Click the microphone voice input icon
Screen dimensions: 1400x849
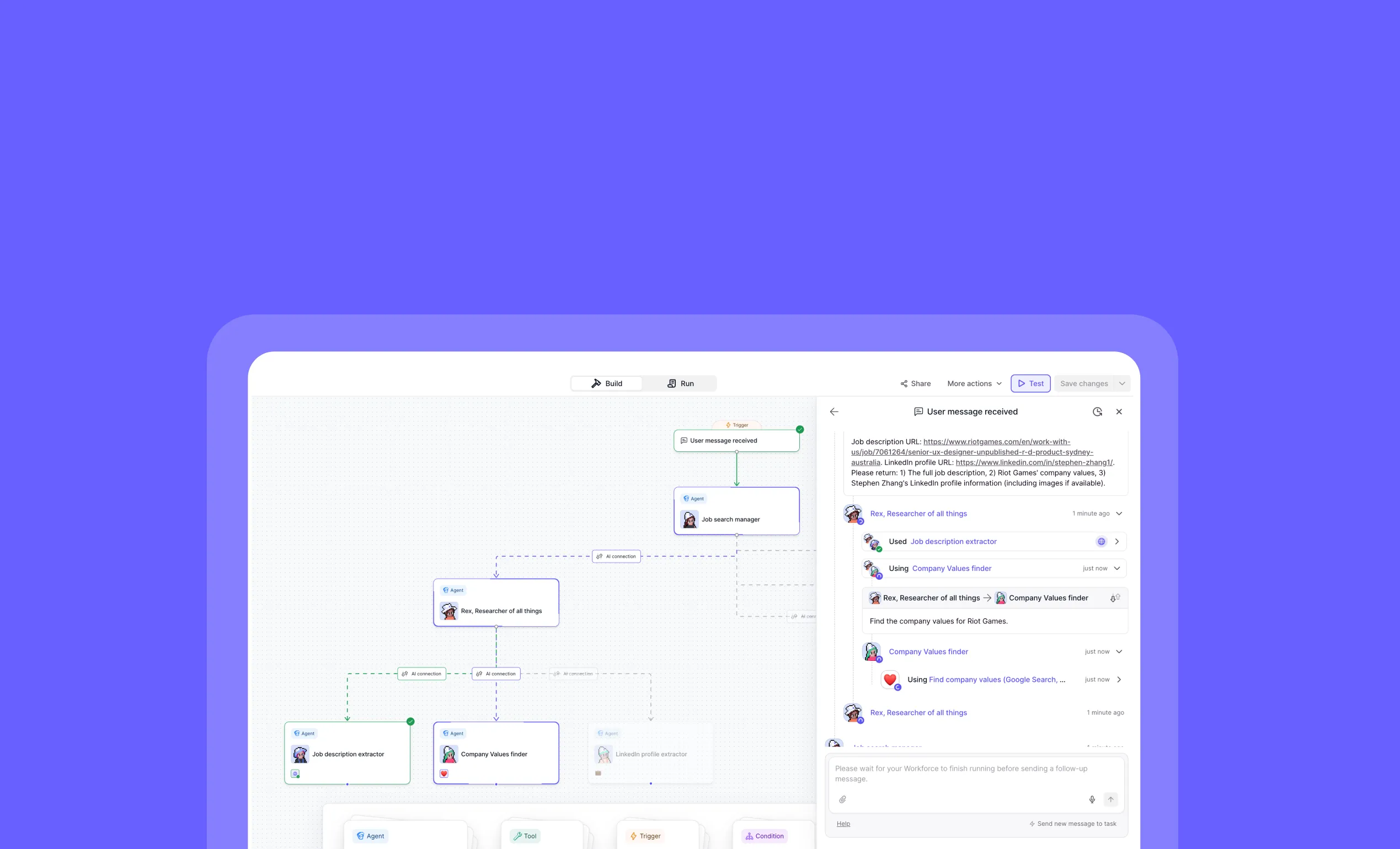point(1092,799)
